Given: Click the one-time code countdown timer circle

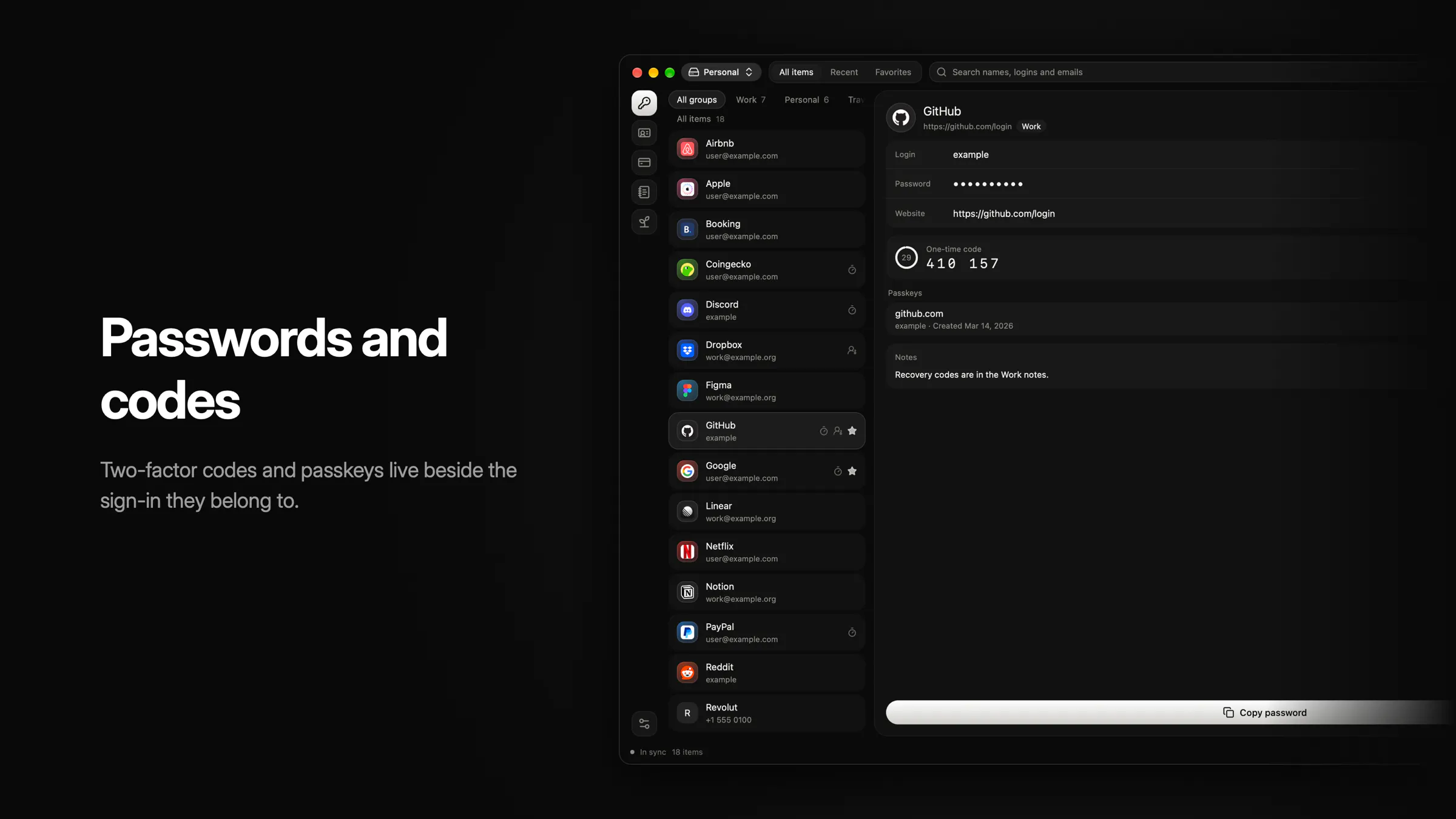Looking at the screenshot, I should tap(906, 257).
